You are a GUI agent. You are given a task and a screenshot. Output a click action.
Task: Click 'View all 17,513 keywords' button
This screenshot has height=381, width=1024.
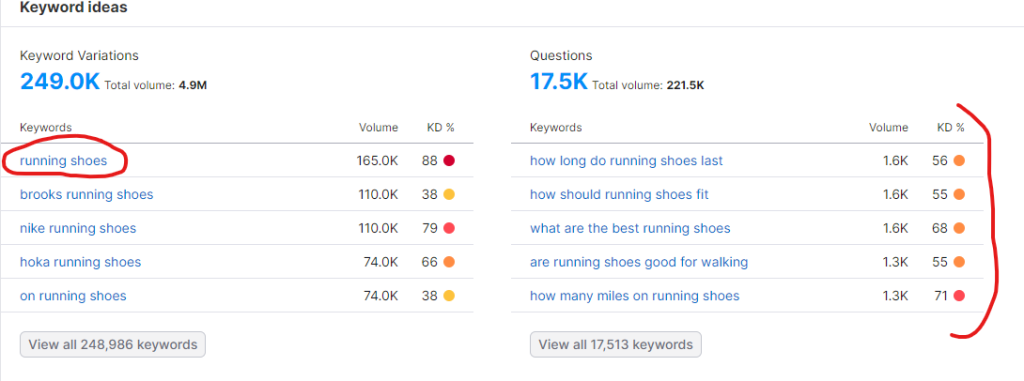point(615,344)
